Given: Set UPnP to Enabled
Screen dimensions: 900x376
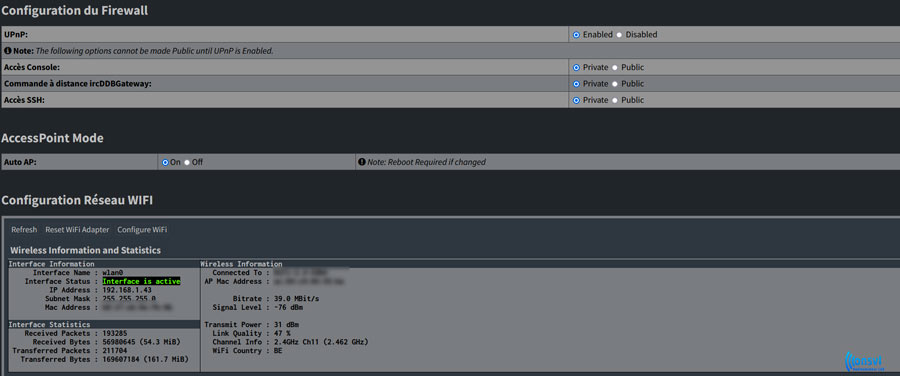Looking at the screenshot, I should (576, 34).
